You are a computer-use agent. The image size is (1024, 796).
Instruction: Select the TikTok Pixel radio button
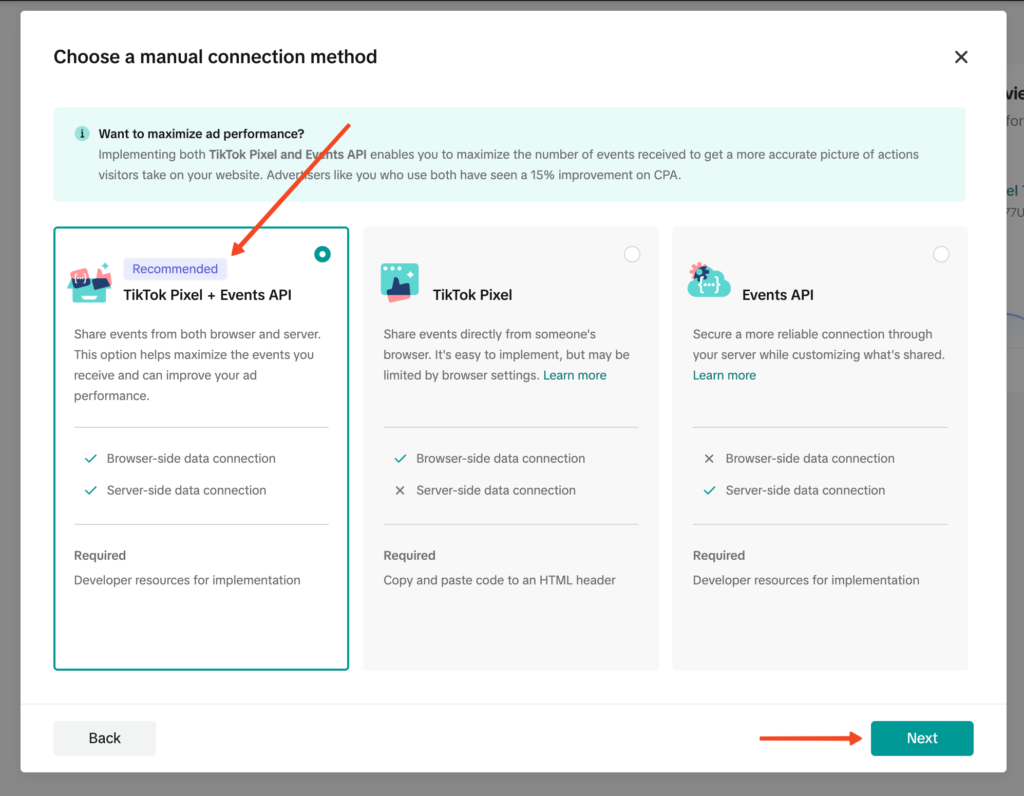point(632,254)
